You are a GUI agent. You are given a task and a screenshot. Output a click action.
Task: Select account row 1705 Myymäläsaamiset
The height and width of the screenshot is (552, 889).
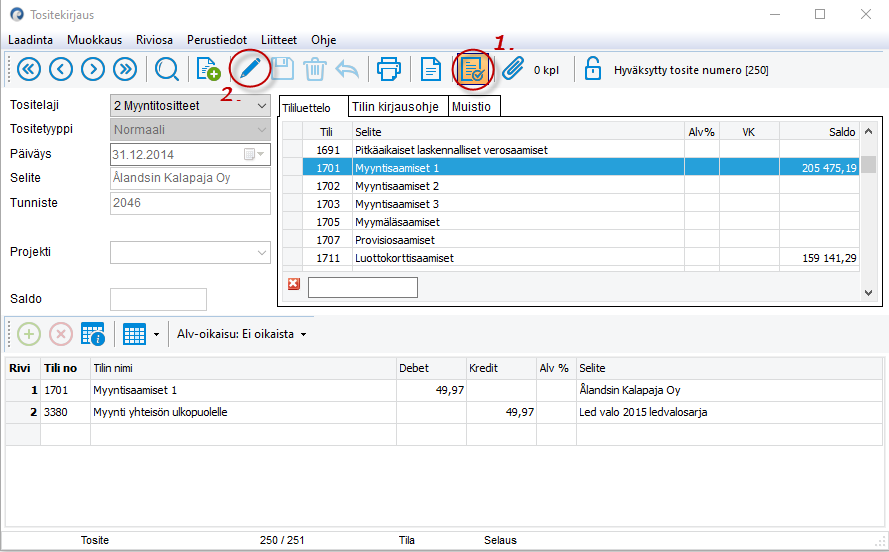point(571,222)
